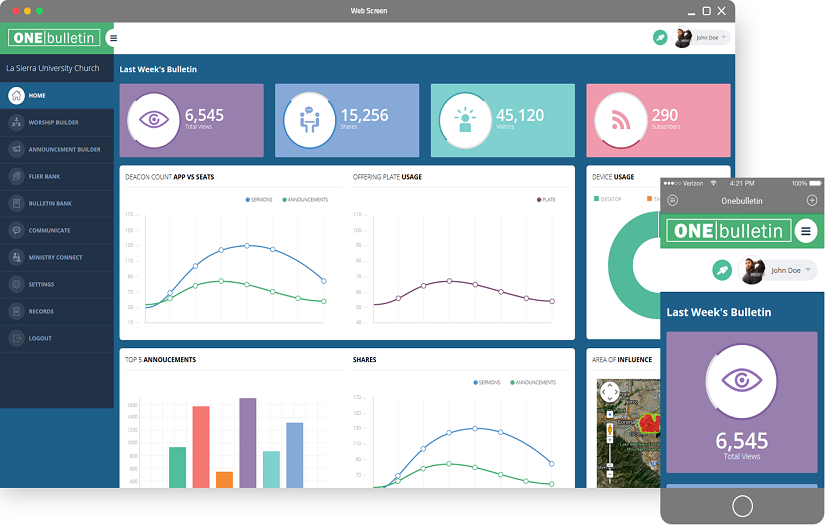The height and width of the screenshot is (525, 825).
Task: Toggle SERMONS legend in Deacon Count chart
Action: [259, 200]
